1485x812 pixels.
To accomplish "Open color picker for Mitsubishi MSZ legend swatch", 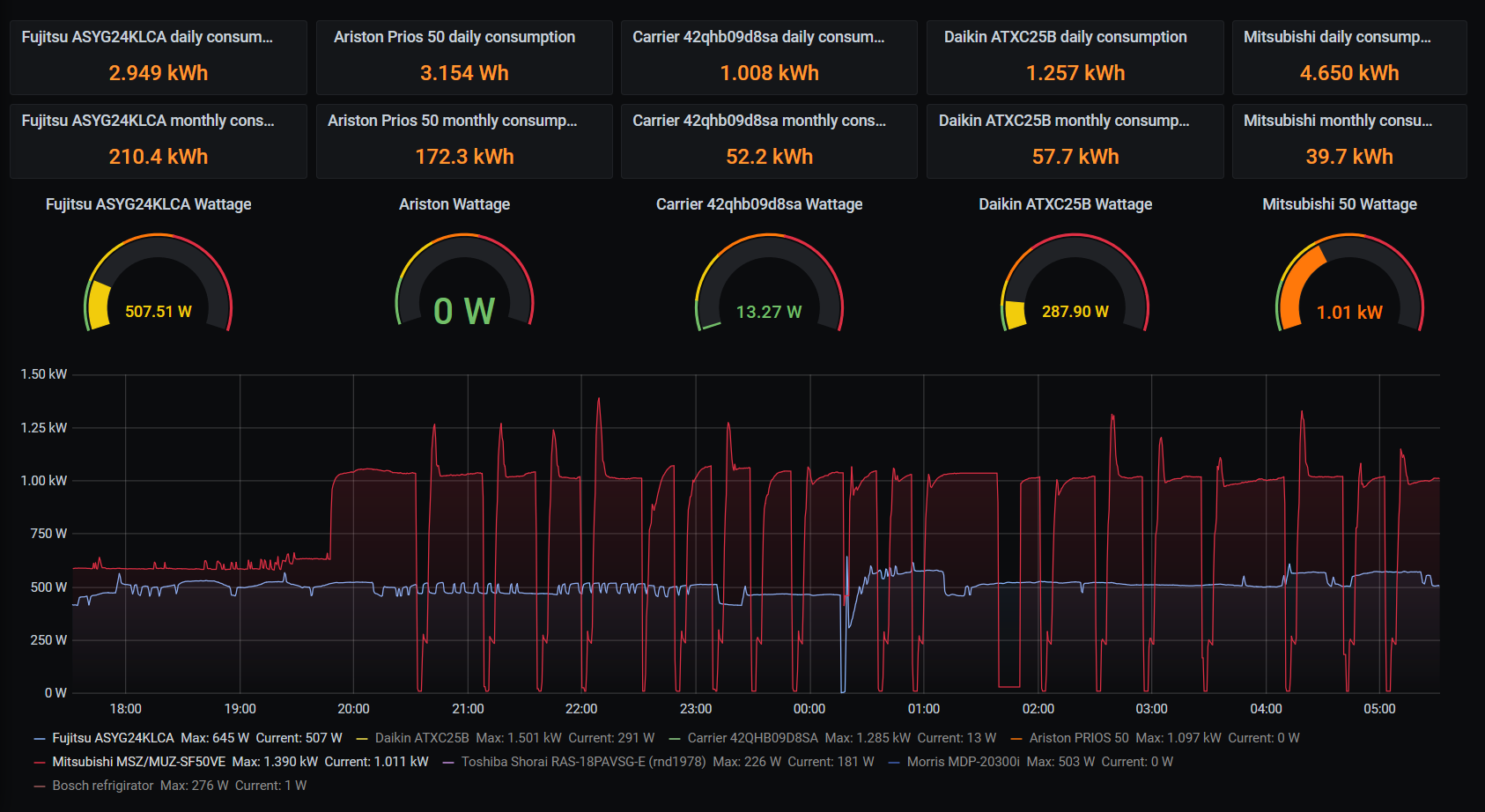I will click(x=39, y=762).
